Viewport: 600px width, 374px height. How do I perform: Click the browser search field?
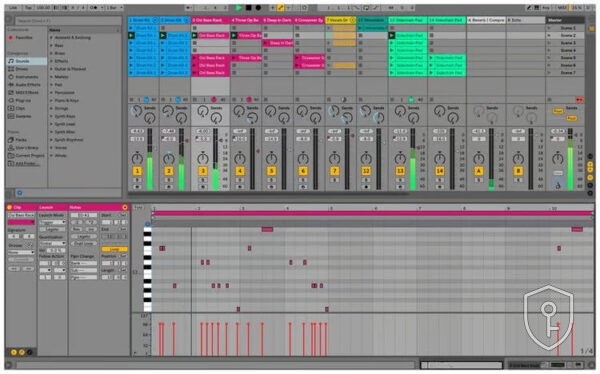coord(67,21)
